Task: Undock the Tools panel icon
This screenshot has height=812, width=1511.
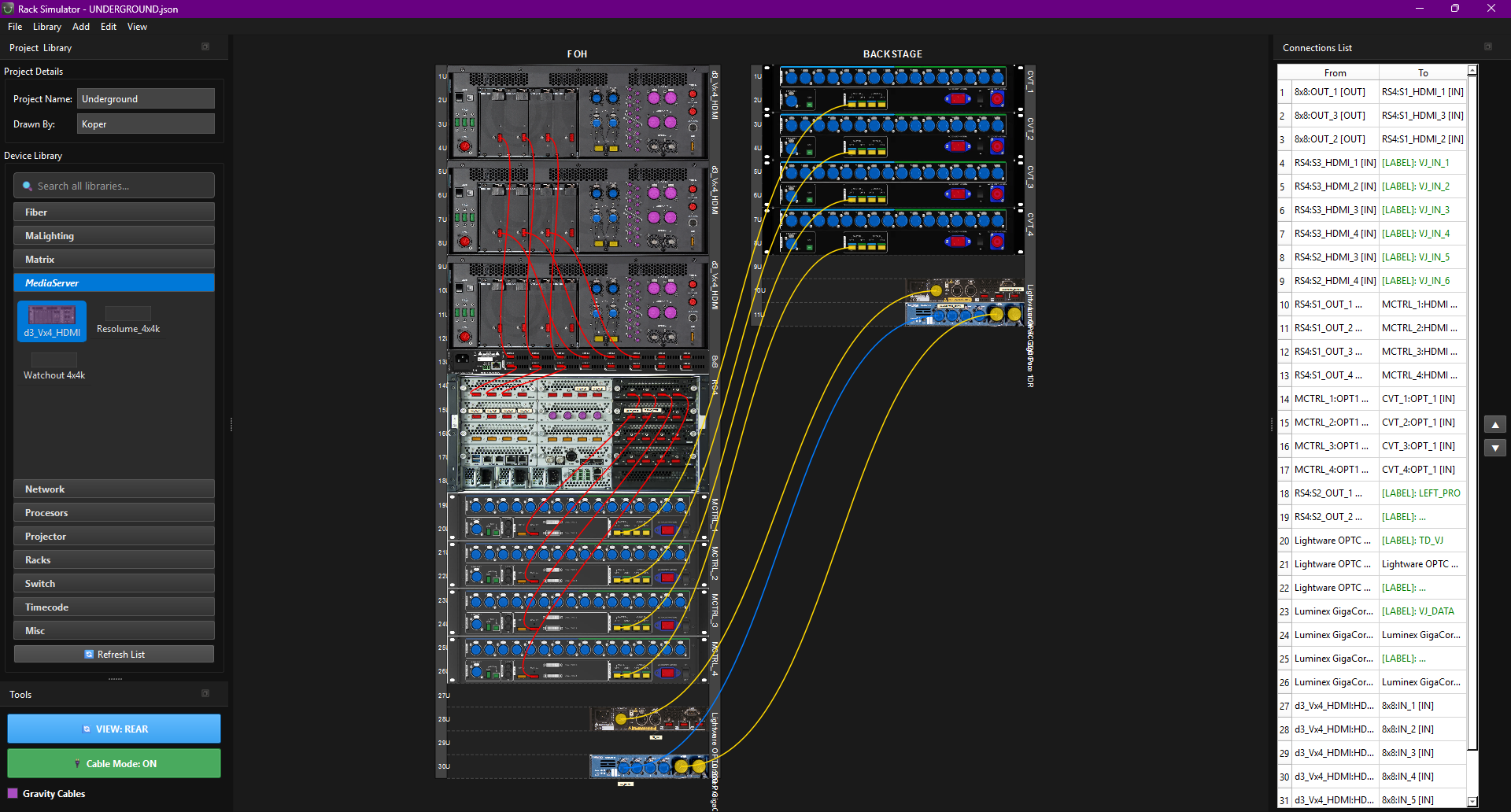Action: point(205,694)
